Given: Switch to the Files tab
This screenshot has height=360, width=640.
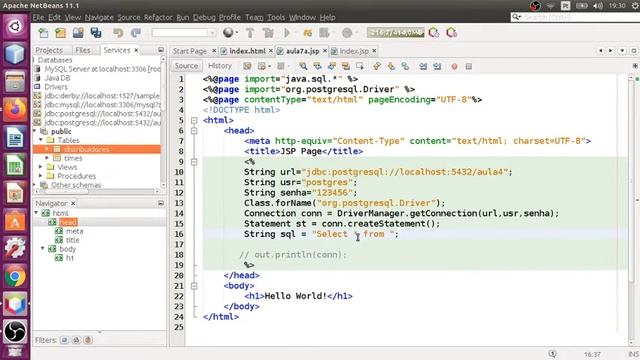Looking at the screenshot, I should [x=83, y=50].
